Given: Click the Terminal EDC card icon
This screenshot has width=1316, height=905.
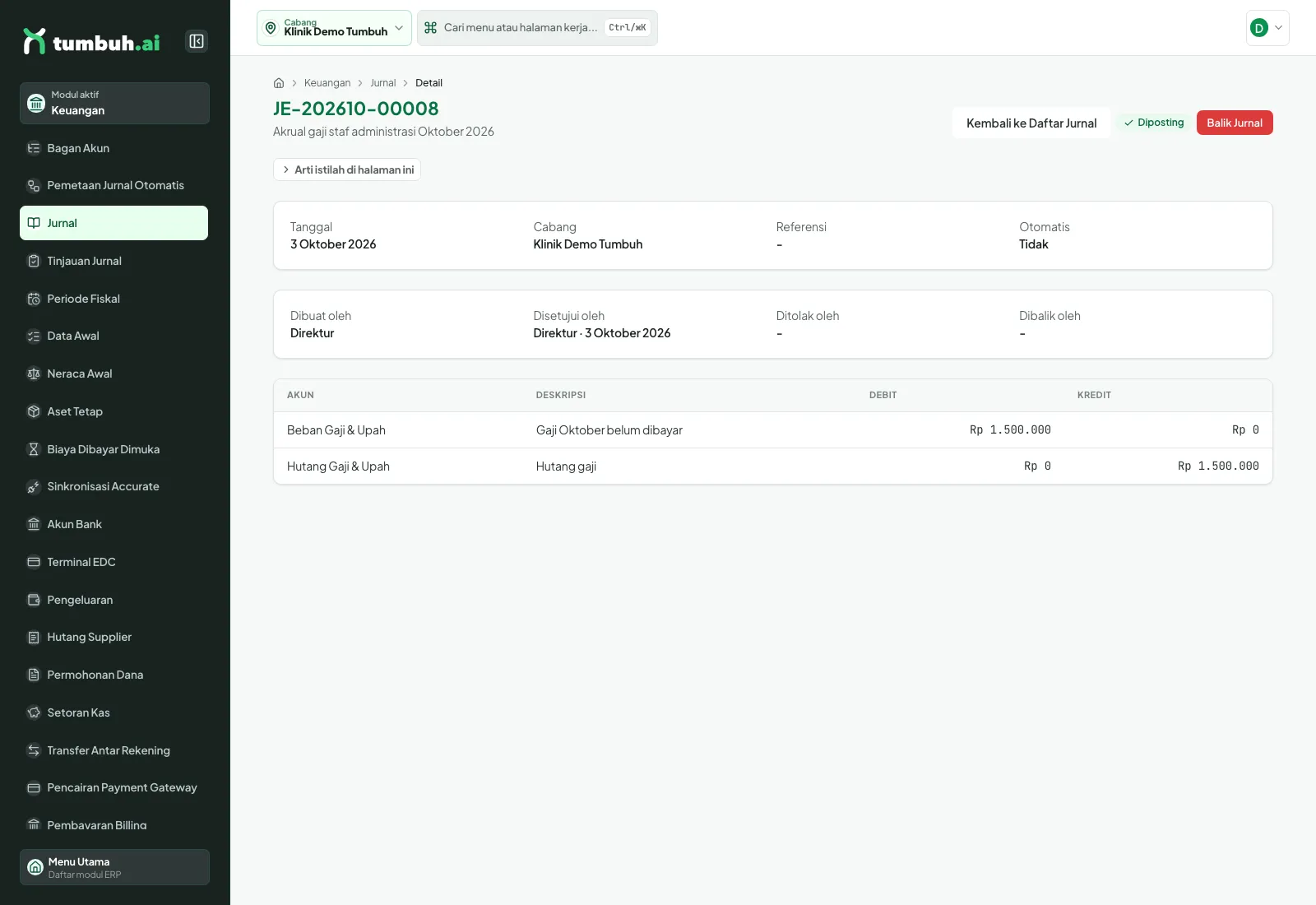Looking at the screenshot, I should click(x=34, y=562).
